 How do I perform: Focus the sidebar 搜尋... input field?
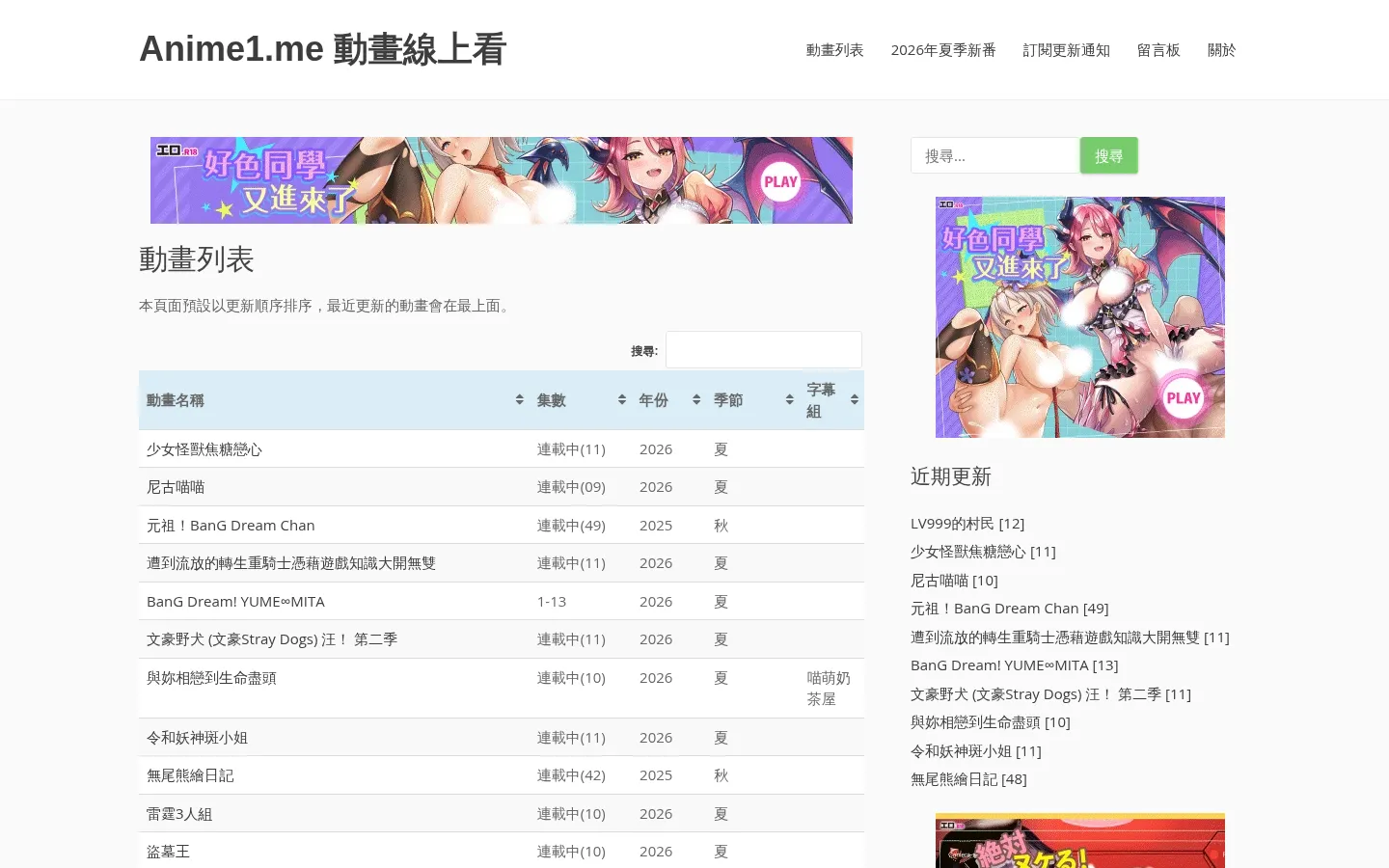coord(994,155)
